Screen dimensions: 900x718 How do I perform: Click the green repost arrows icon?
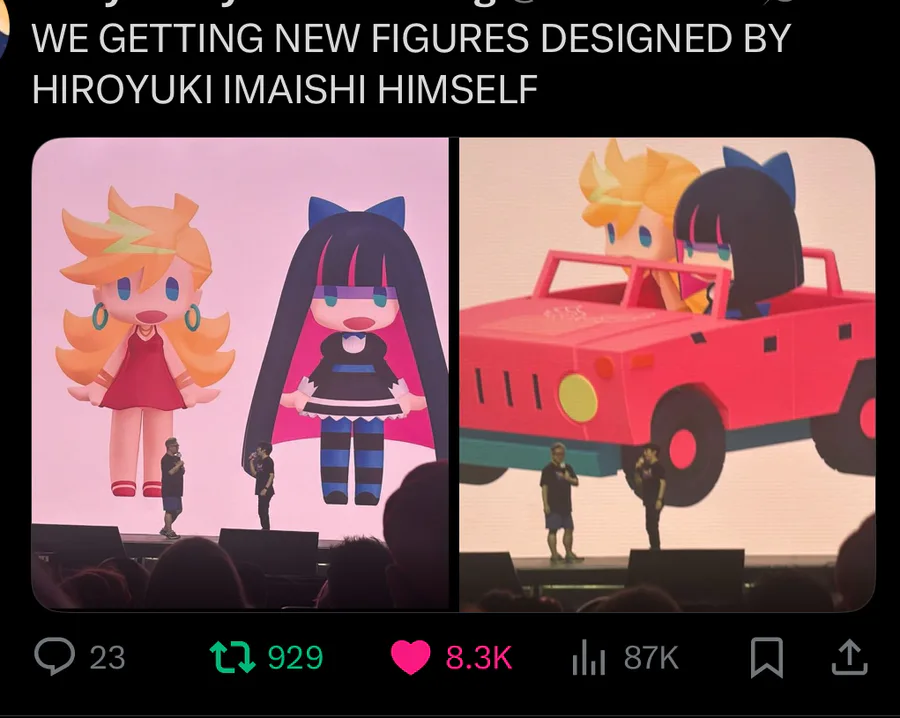pos(232,657)
